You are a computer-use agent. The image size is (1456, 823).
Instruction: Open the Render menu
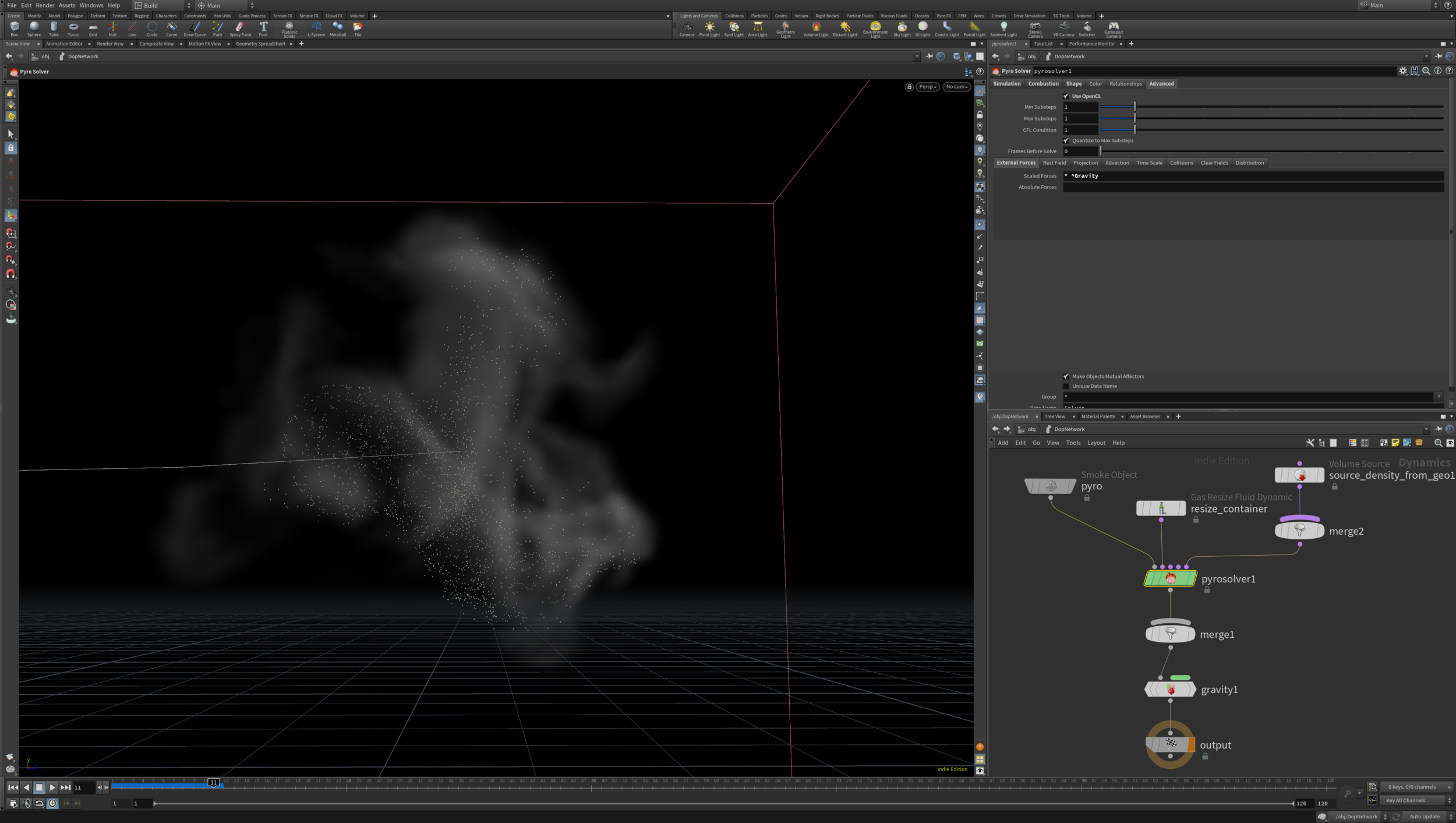[45, 5]
